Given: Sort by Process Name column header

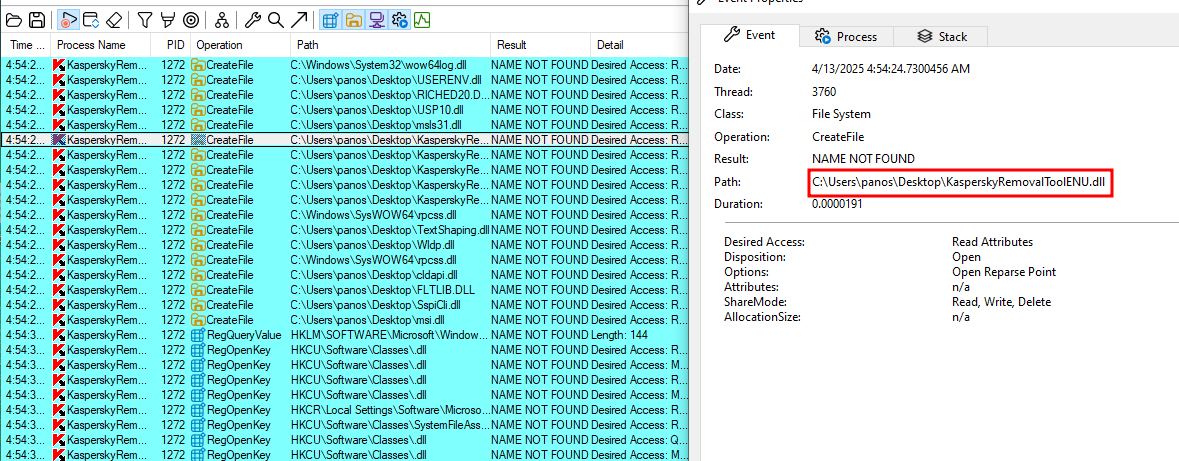Looking at the screenshot, I should tap(100, 45).
